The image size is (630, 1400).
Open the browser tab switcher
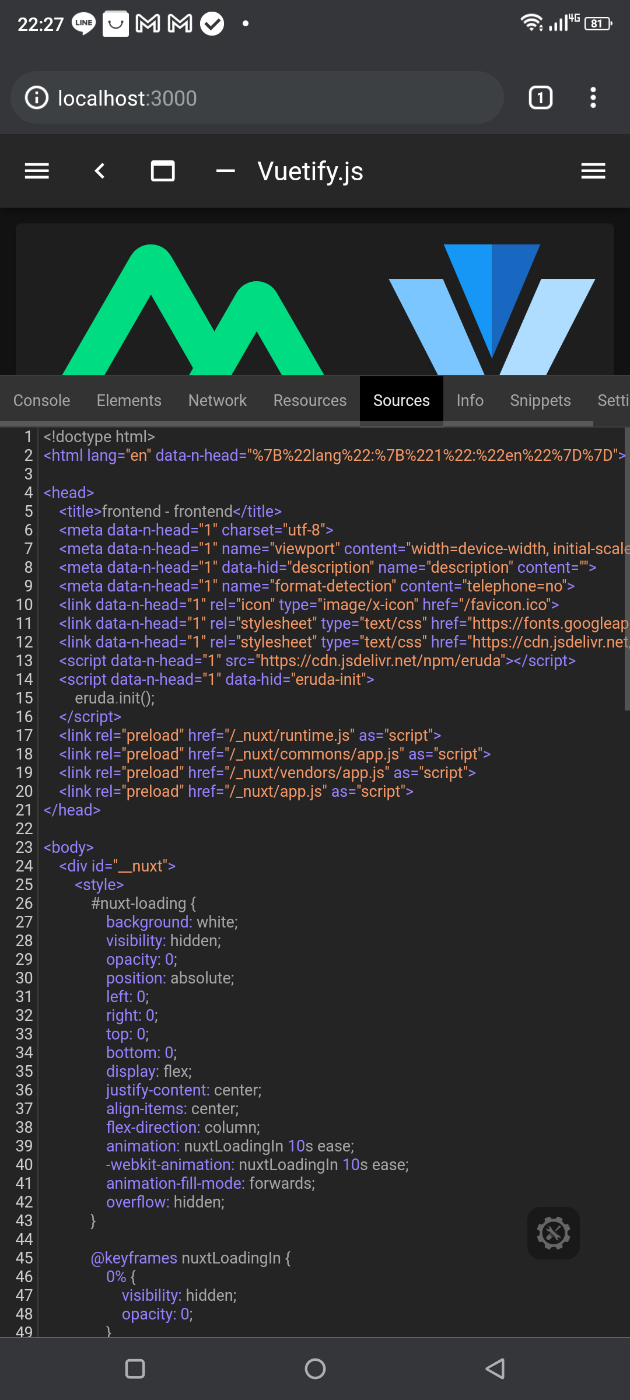(540, 97)
